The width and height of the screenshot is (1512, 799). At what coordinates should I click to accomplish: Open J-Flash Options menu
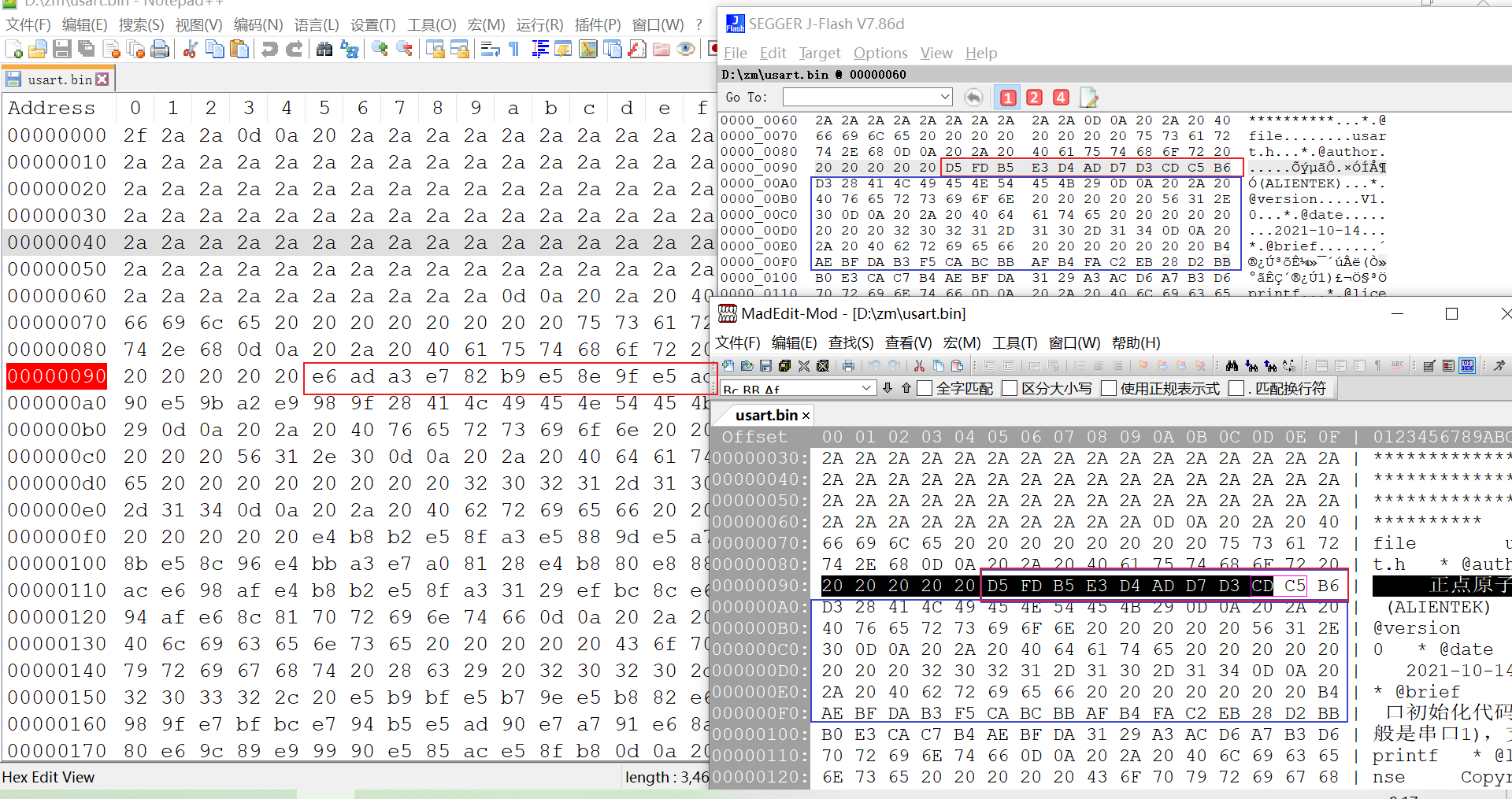[880, 53]
